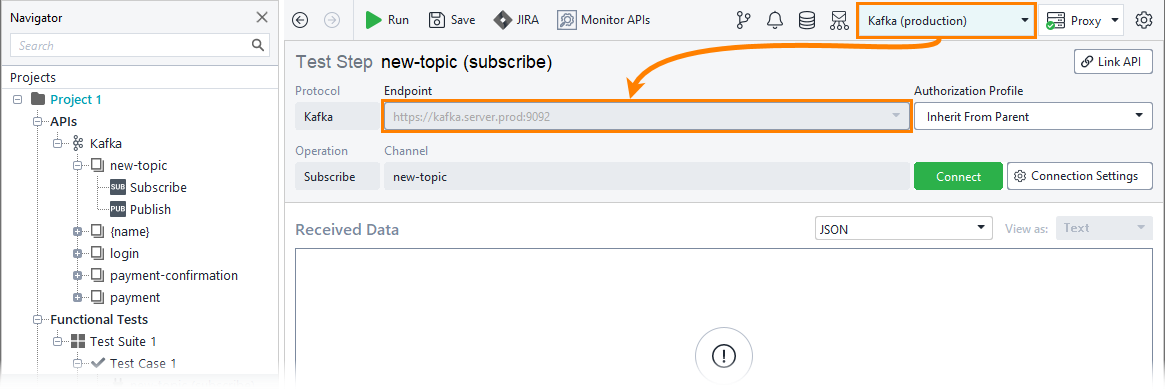The height and width of the screenshot is (390, 1165).
Task: Click the PUB icon beside Publish
Action: pyautogui.click(x=118, y=209)
